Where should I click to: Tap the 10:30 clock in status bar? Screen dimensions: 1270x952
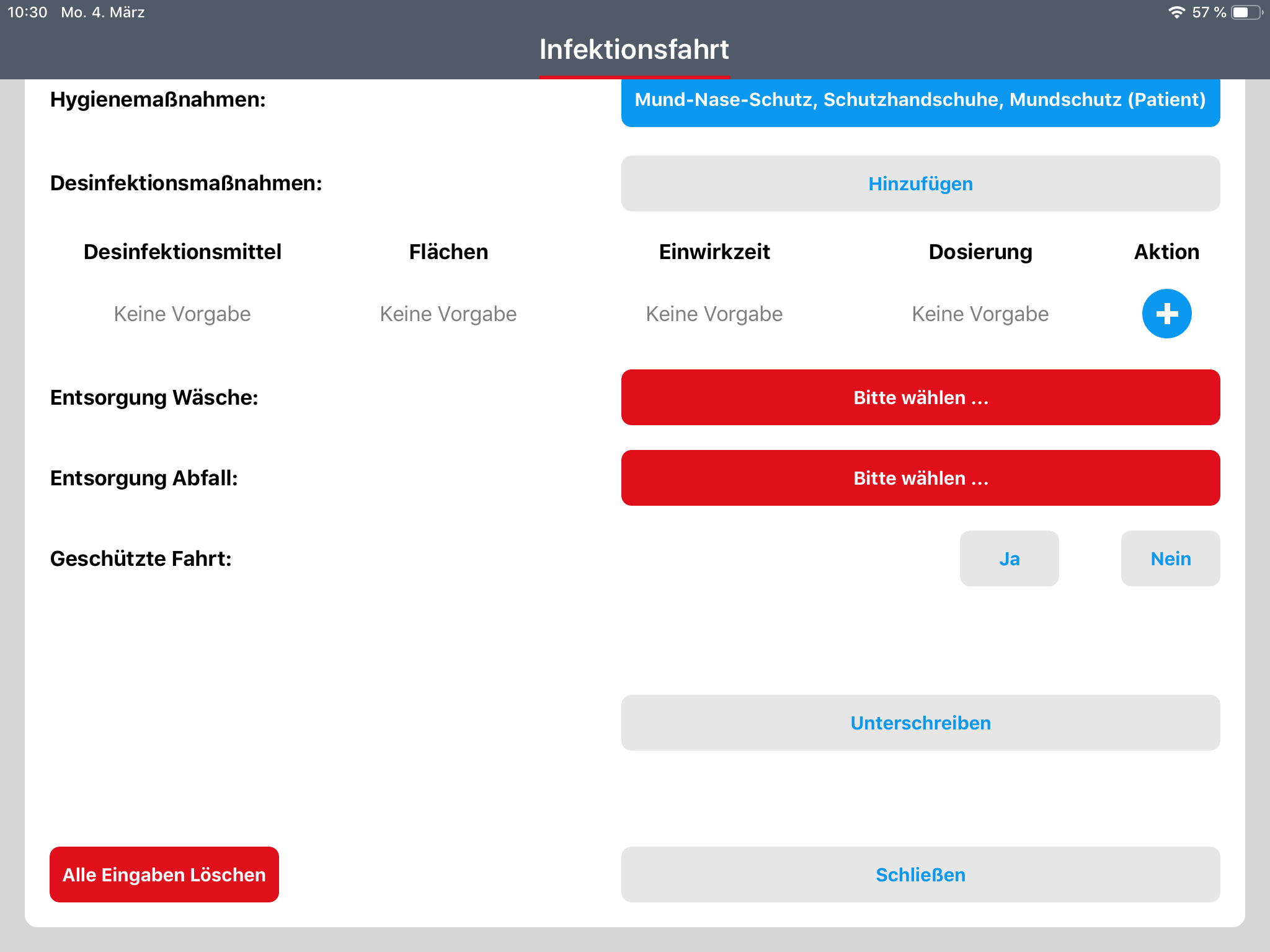pyautogui.click(x=27, y=12)
